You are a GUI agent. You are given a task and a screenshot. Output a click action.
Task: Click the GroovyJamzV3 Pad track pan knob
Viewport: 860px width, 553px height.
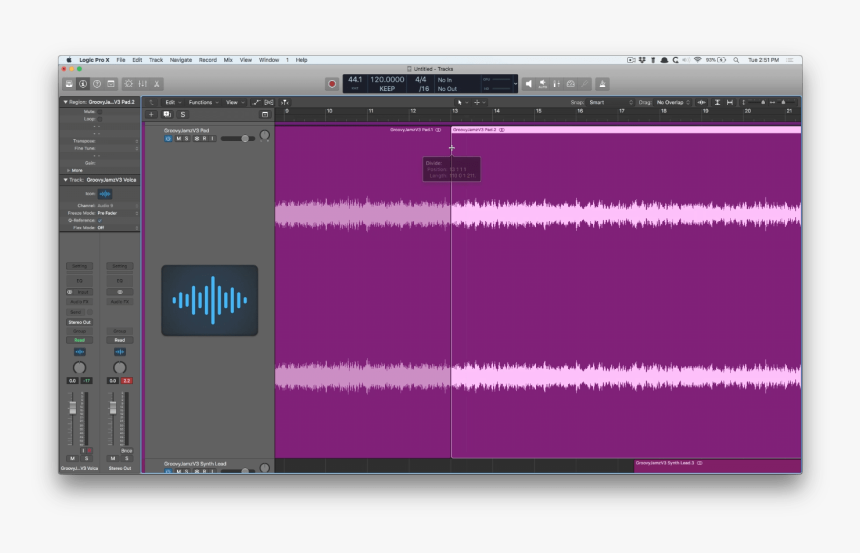(264, 135)
